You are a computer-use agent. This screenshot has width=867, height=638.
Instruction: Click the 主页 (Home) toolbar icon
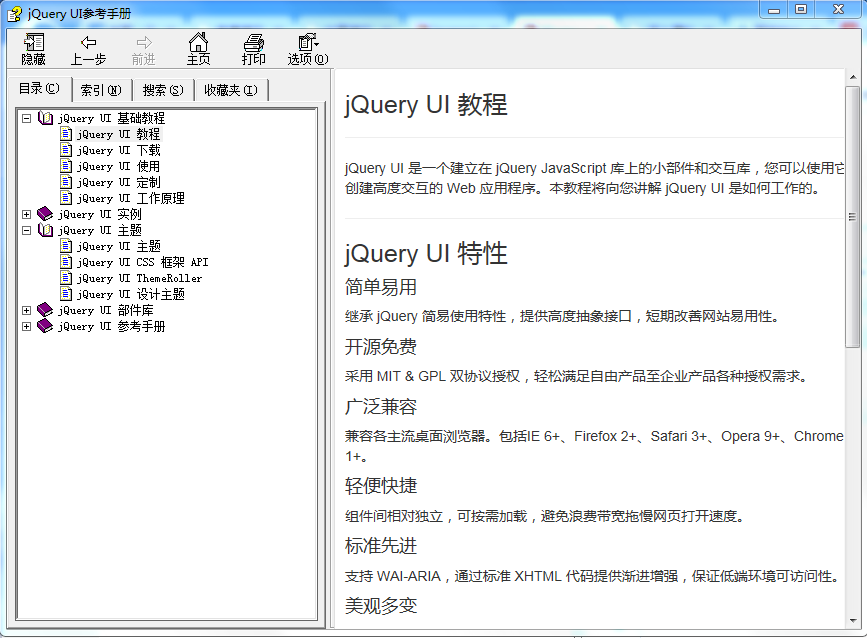[199, 43]
